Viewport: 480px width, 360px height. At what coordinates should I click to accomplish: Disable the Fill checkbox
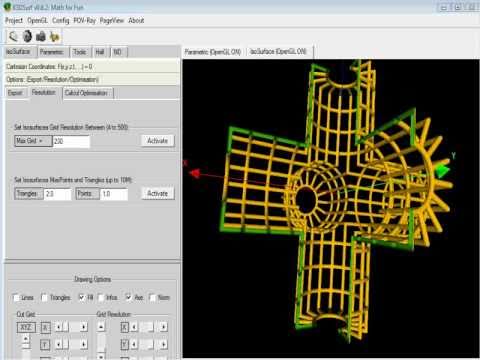(x=81, y=297)
